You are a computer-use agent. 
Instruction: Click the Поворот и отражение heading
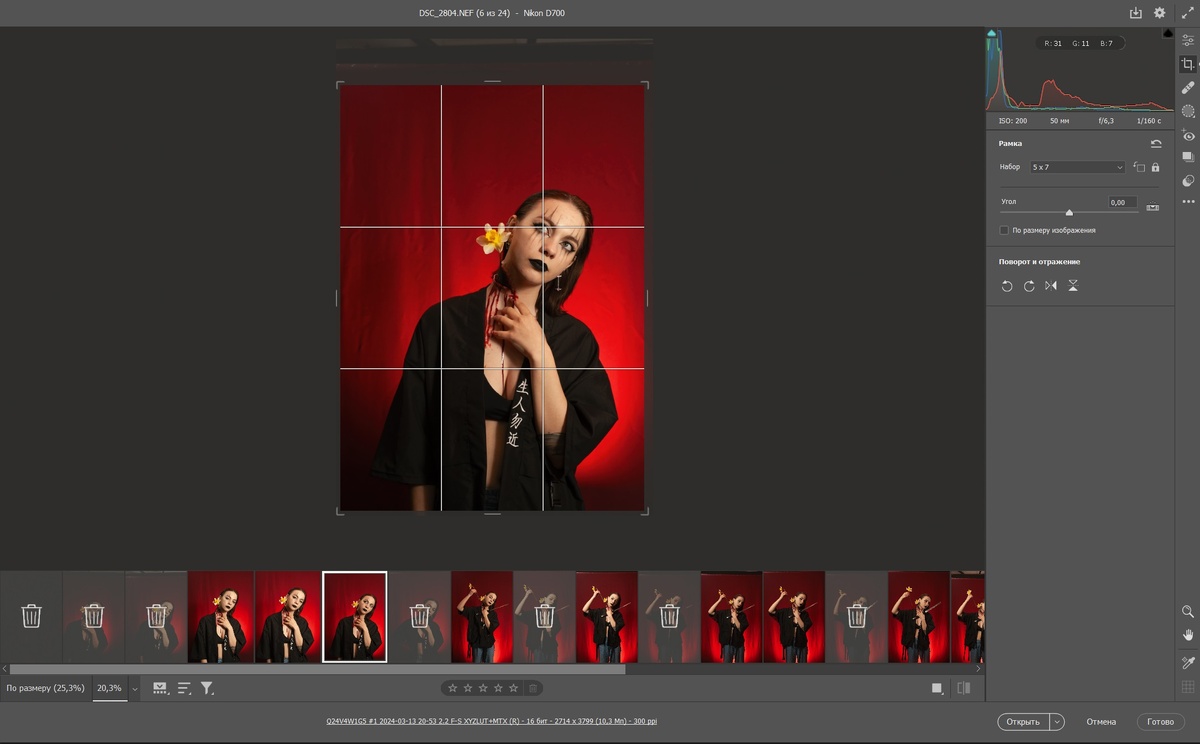(1039, 262)
